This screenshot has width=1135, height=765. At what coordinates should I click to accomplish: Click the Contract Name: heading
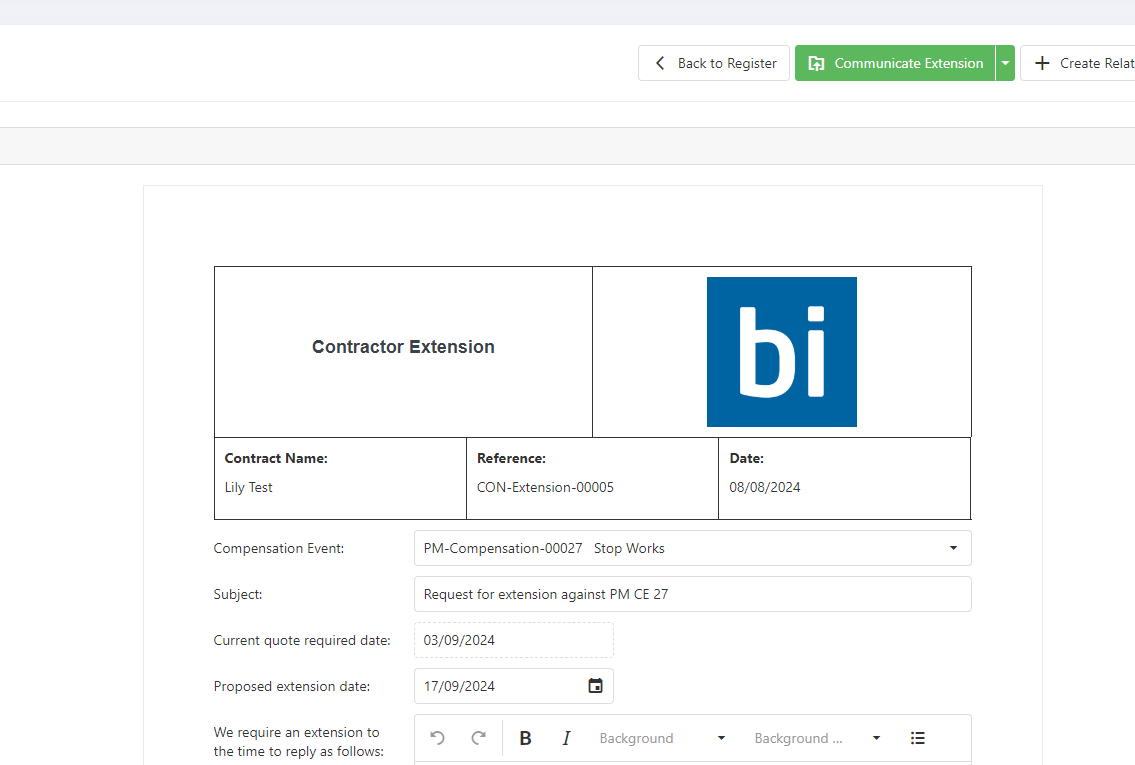click(276, 458)
